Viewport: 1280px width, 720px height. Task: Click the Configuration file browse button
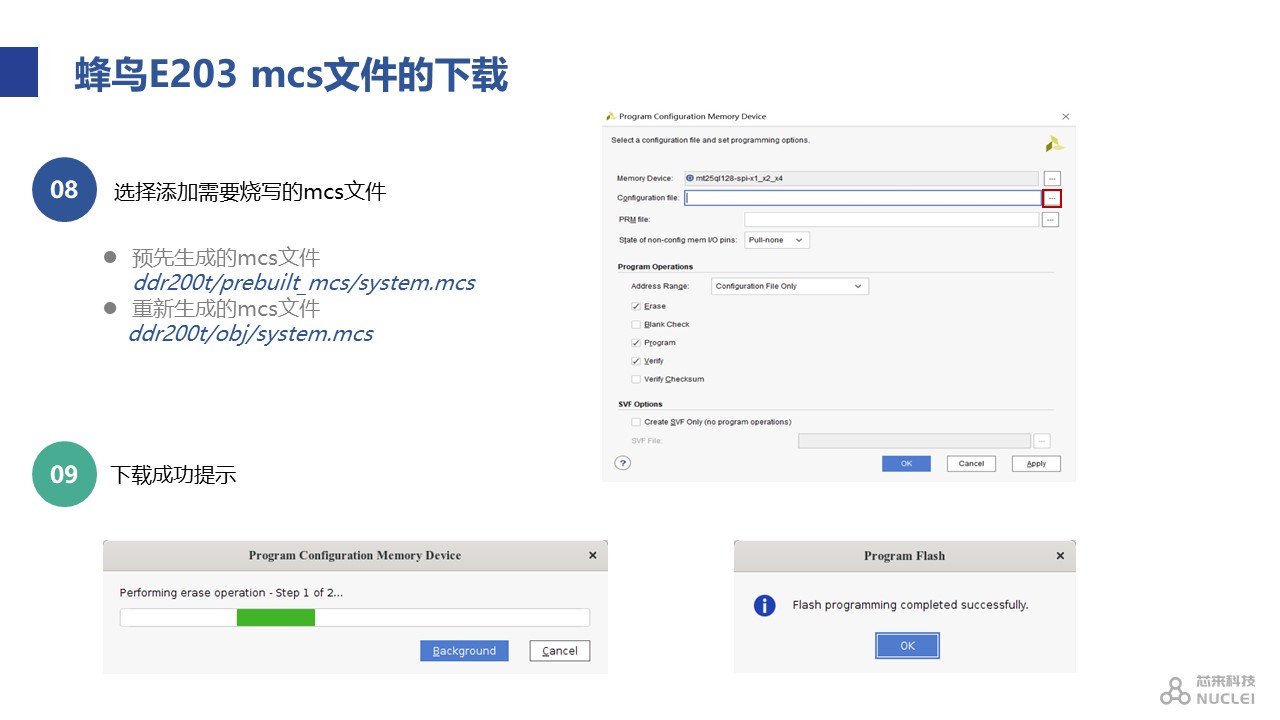click(1051, 198)
